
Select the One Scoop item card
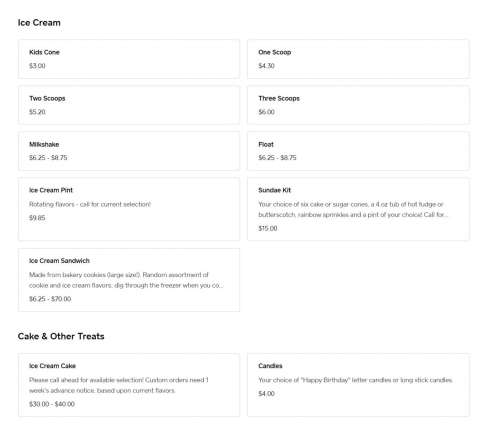click(x=358, y=59)
